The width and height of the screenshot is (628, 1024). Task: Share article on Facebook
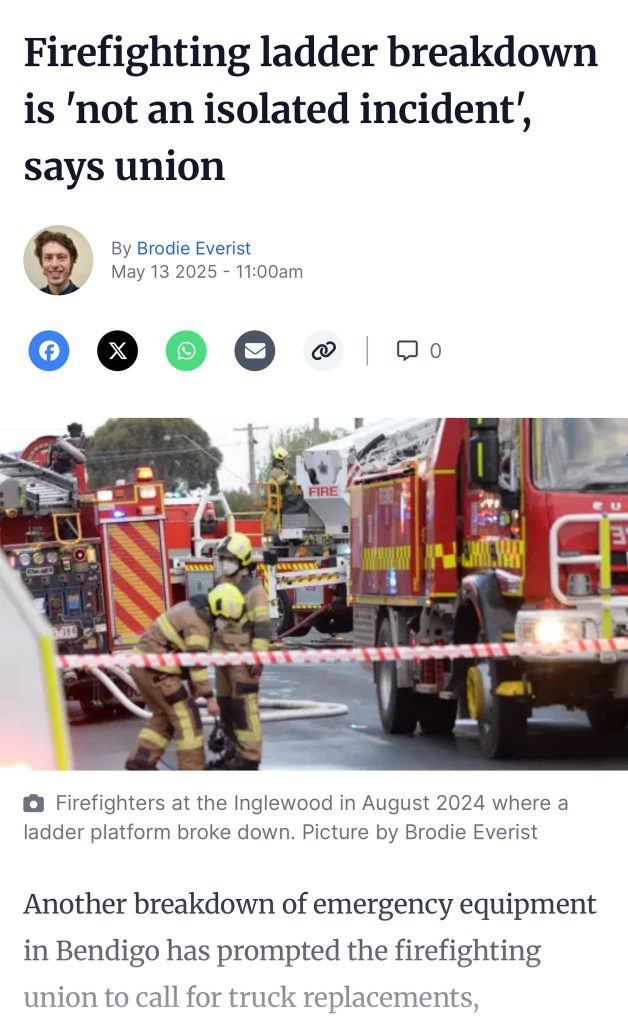[49, 351]
